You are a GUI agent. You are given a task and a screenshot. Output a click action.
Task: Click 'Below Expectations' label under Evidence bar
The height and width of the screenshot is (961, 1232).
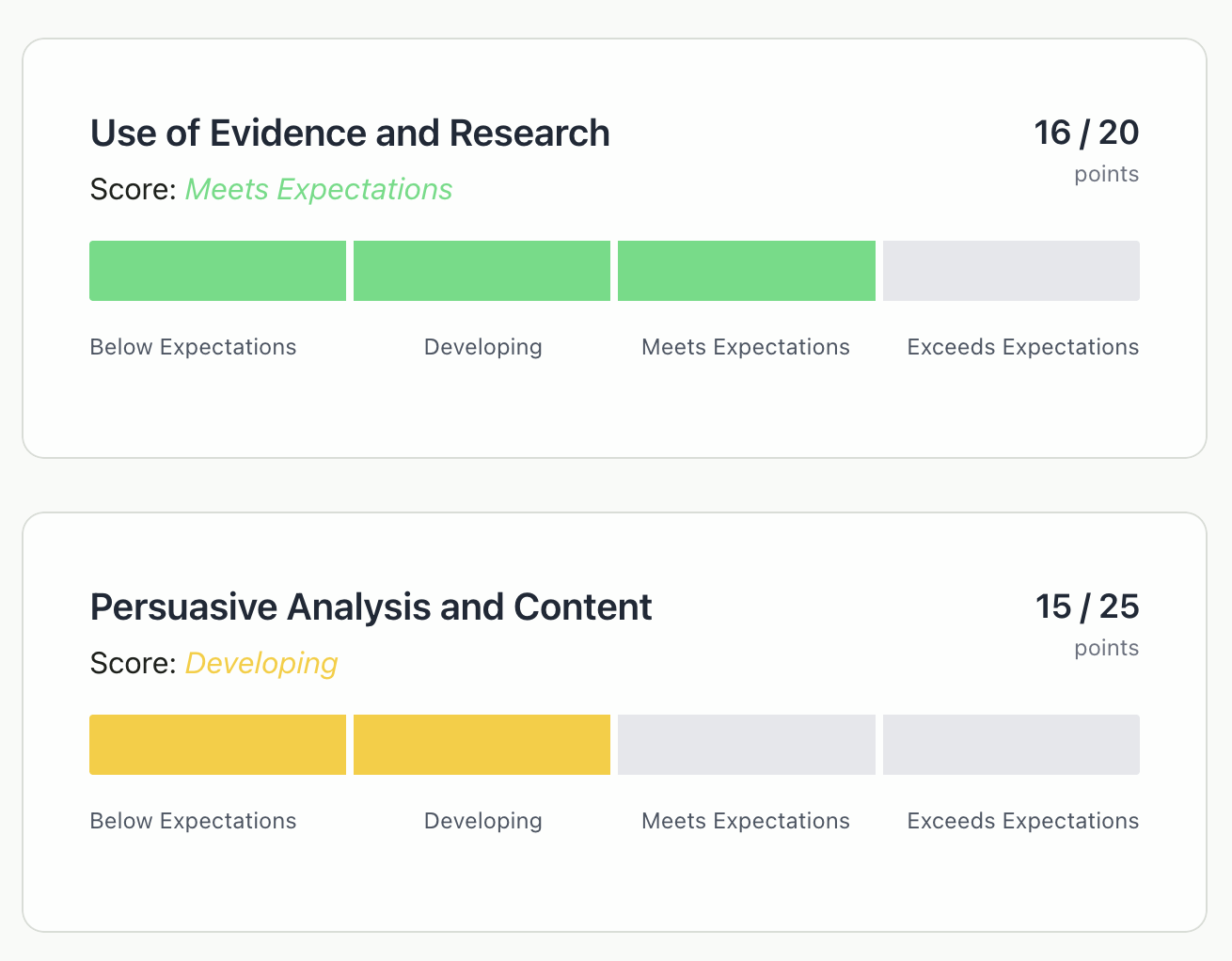193,347
